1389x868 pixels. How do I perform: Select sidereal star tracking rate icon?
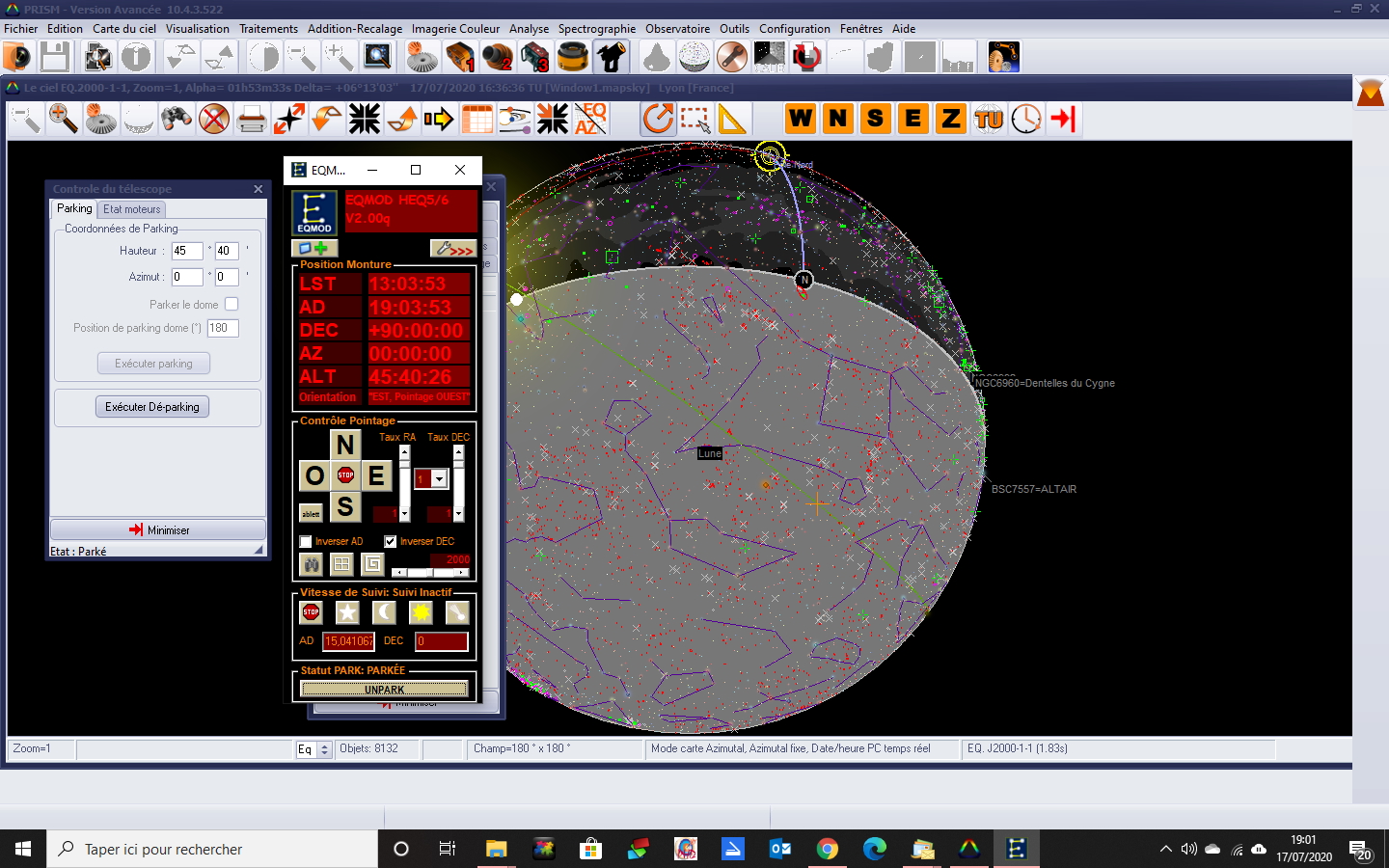[x=347, y=612]
